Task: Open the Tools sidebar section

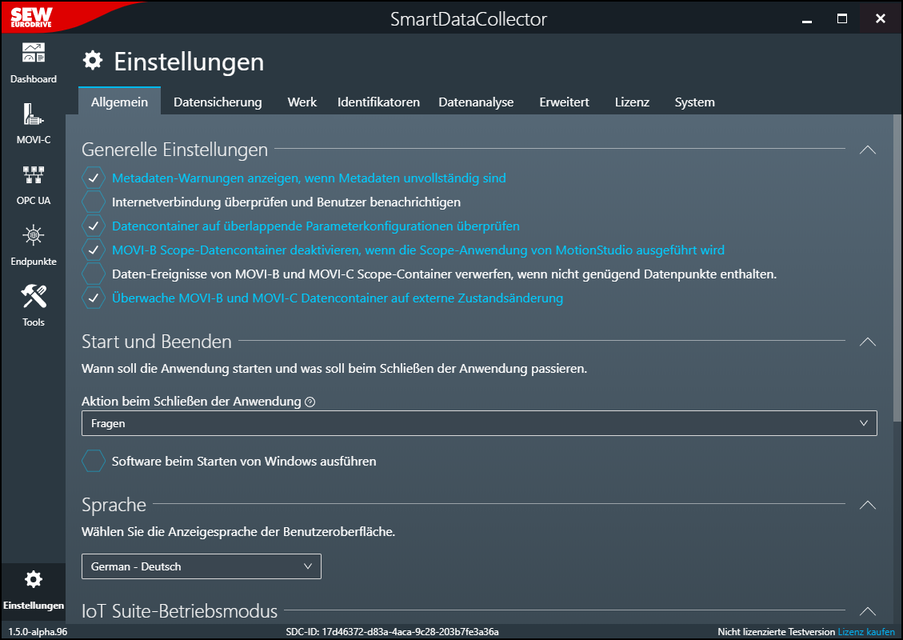Action: tap(33, 305)
